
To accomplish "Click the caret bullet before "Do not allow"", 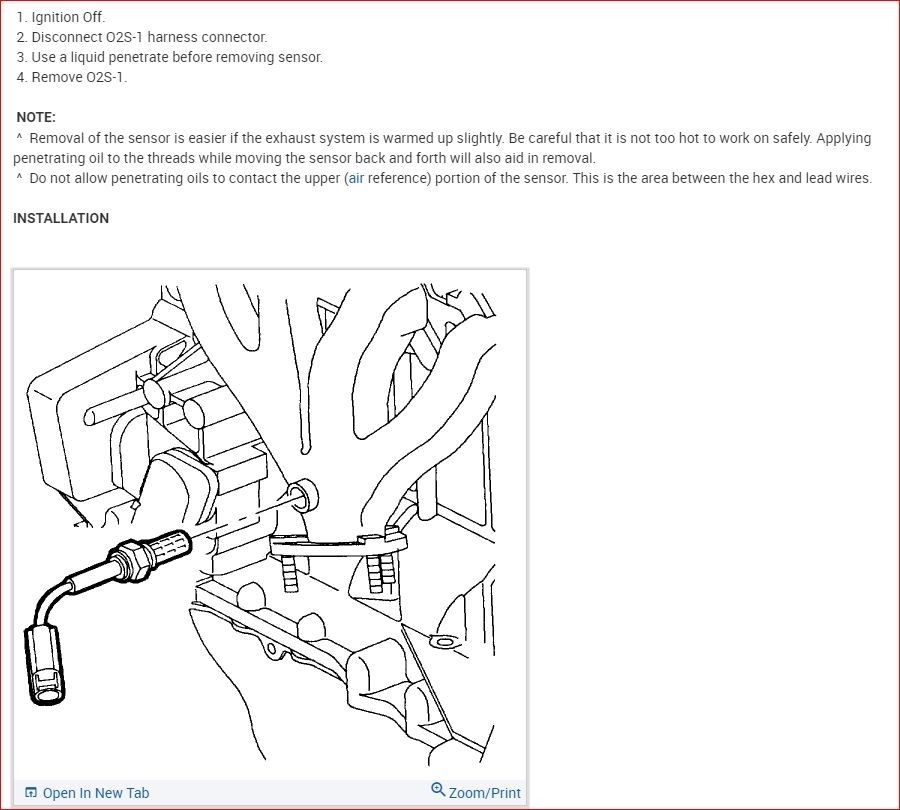I will pyautogui.click(x=20, y=178).
